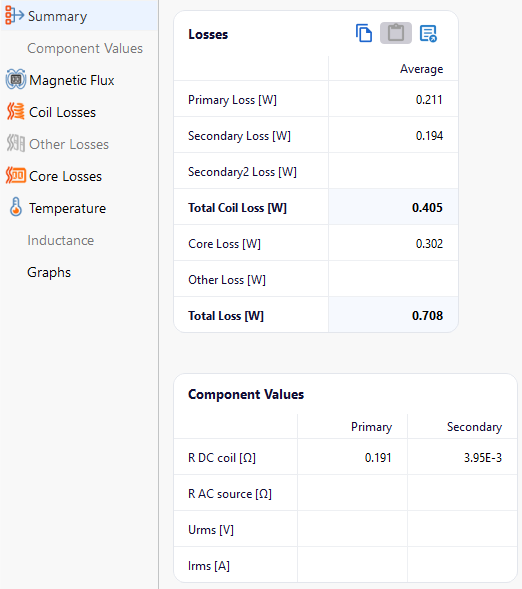Click the Other Losses grey icon
The image size is (522, 589).
coord(16,143)
